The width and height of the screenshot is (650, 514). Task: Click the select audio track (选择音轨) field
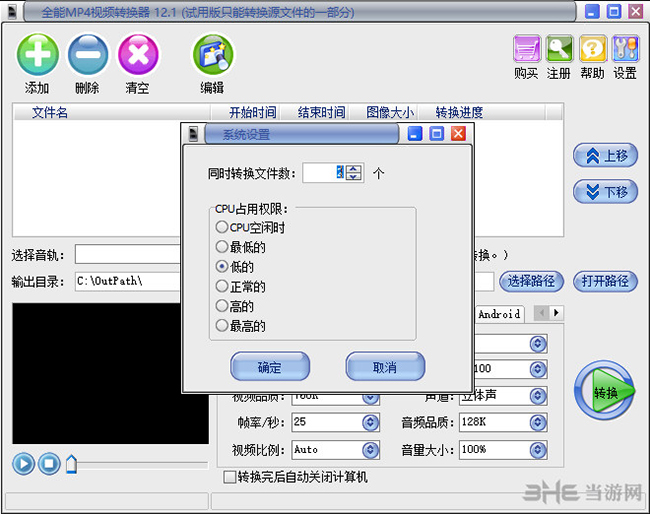click(x=128, y=254)
